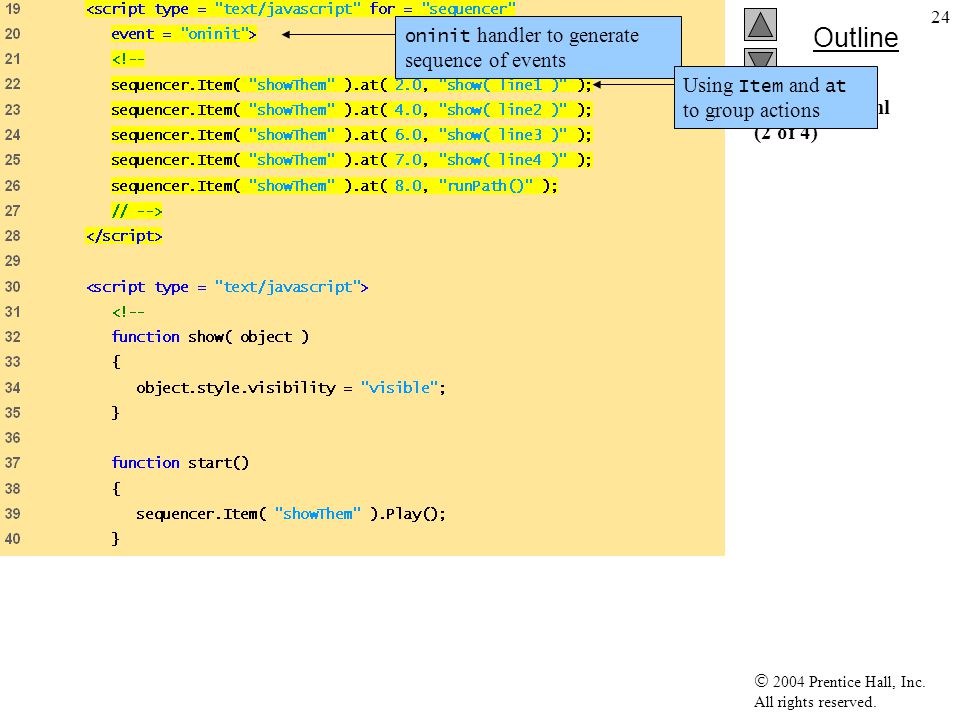Select the "show( line1 )" string

pyautogui.click(x=503, y=84)
